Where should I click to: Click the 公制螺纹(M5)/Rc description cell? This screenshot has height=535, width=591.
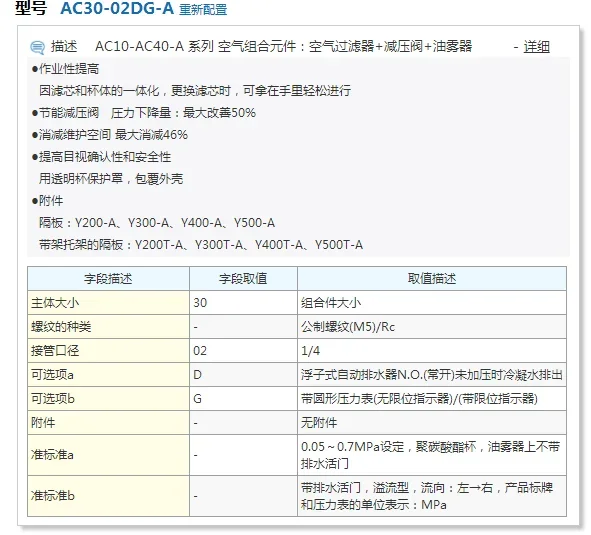tap(432, 327)
